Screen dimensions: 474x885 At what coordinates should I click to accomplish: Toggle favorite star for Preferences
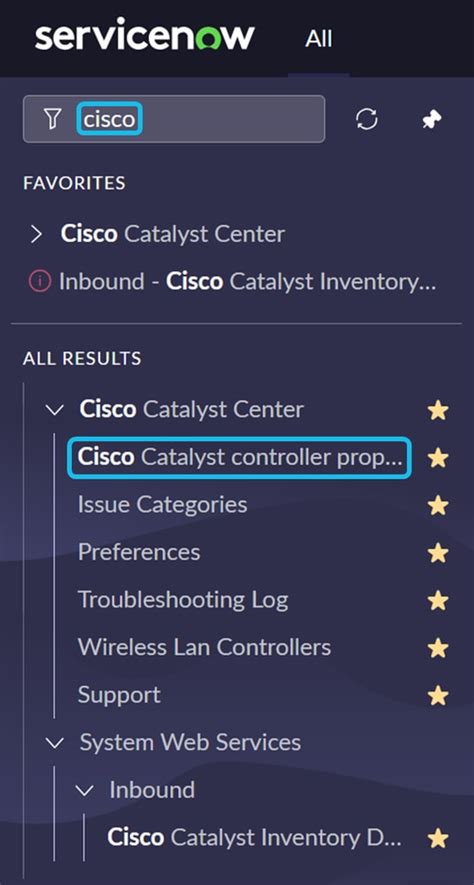tap(438, 553)
